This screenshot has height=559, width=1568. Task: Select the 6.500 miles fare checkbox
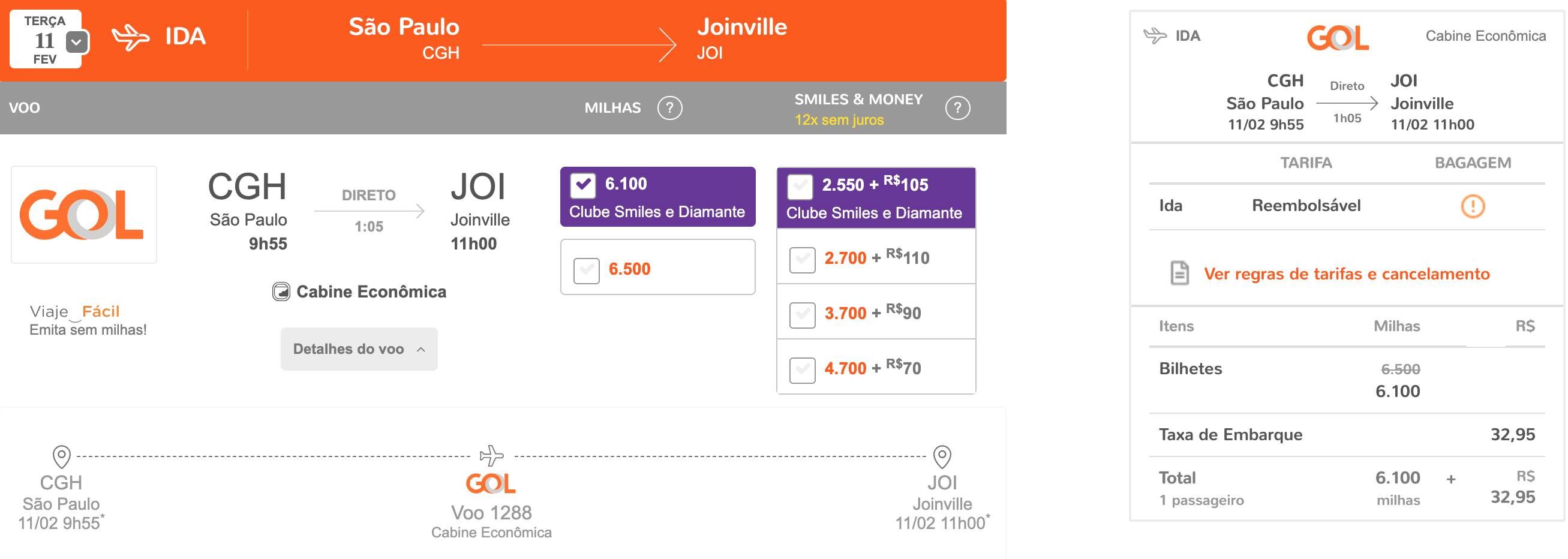point(586,271)
